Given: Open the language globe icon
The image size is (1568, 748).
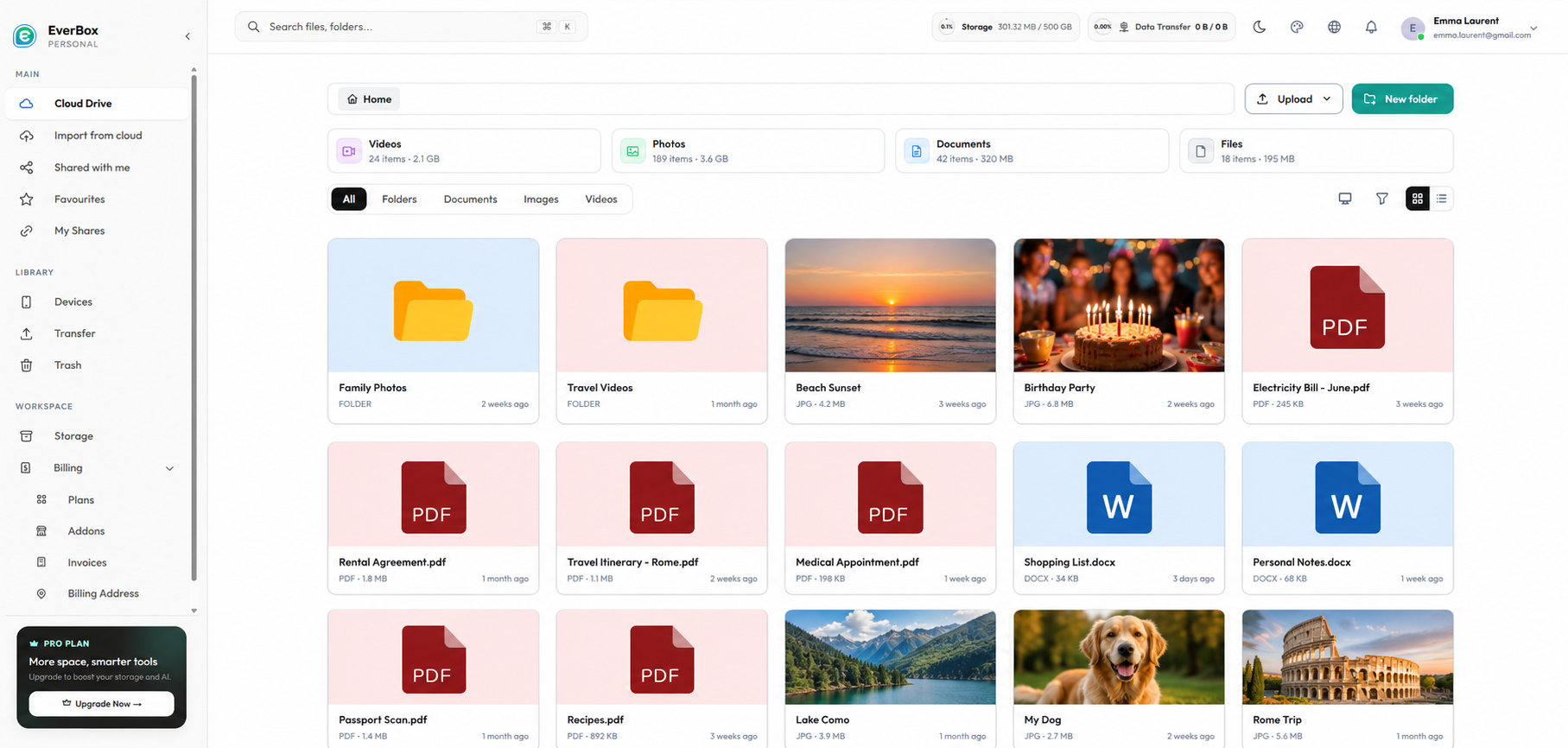Looking at the screenshot, I should pos(1334,27).
